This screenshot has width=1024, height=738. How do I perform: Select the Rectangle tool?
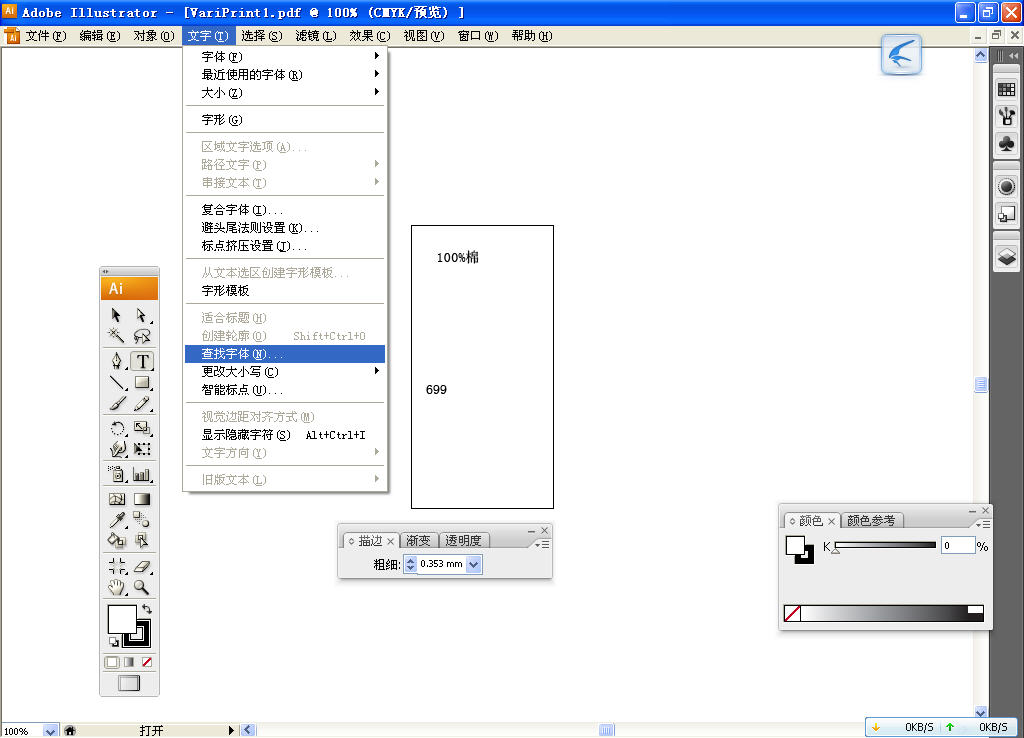click(142, 383)
